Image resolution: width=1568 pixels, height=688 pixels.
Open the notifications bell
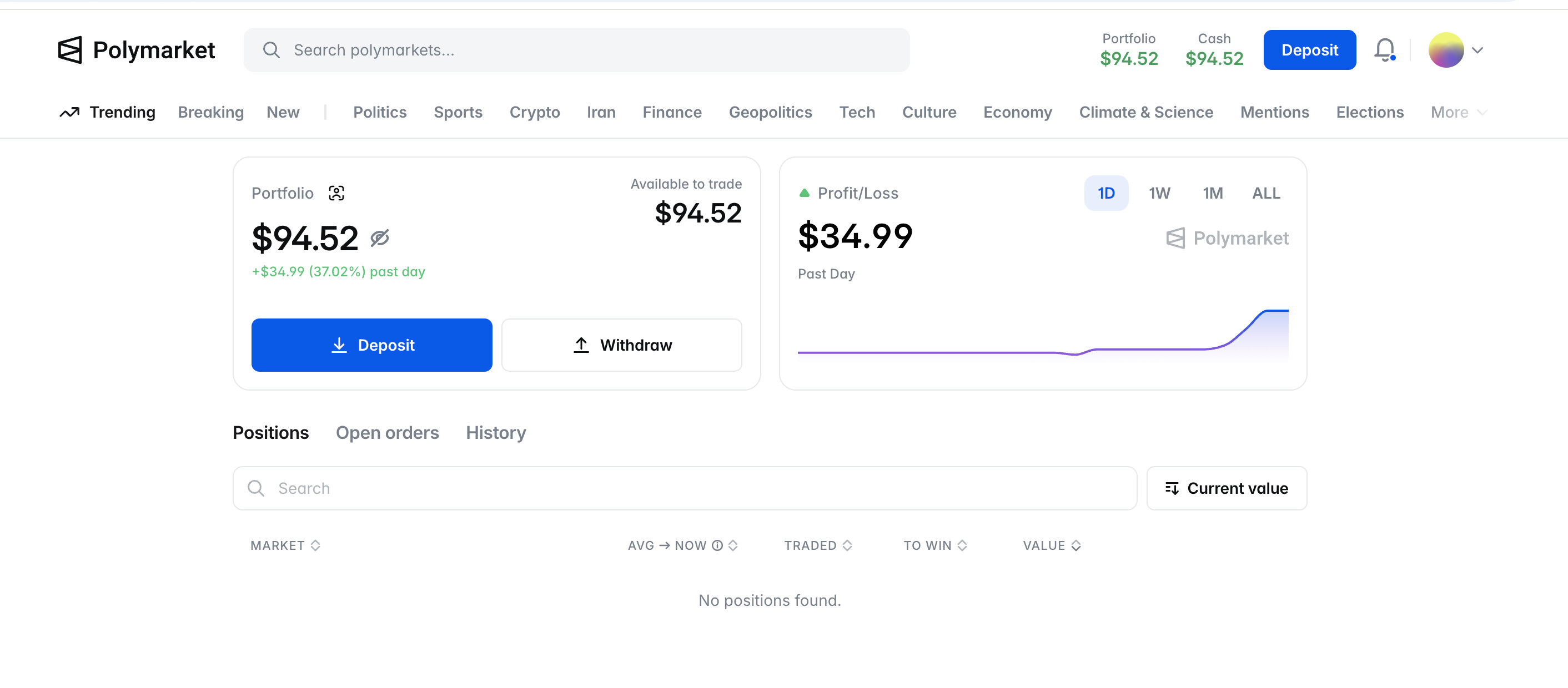click(x=1384, y=49)
